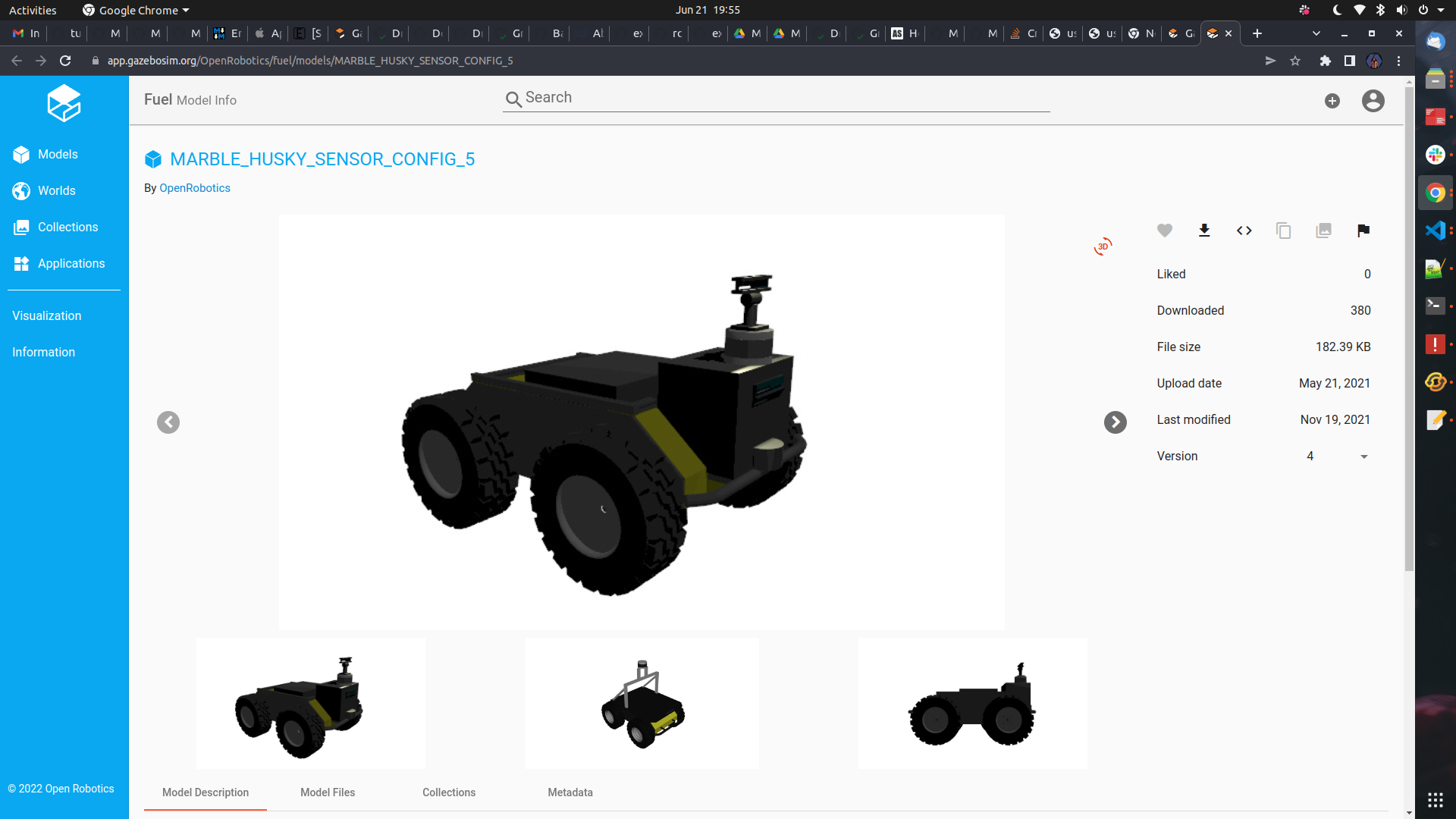Flag the model using the flag icon
Image resolution: width=1456 pixels, height=819 pixels.
click(1363, 231)
